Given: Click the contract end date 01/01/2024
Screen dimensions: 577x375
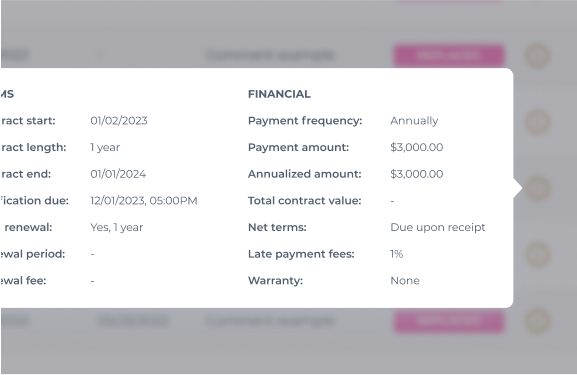Looking at the screenshot, I should [118, 174].
